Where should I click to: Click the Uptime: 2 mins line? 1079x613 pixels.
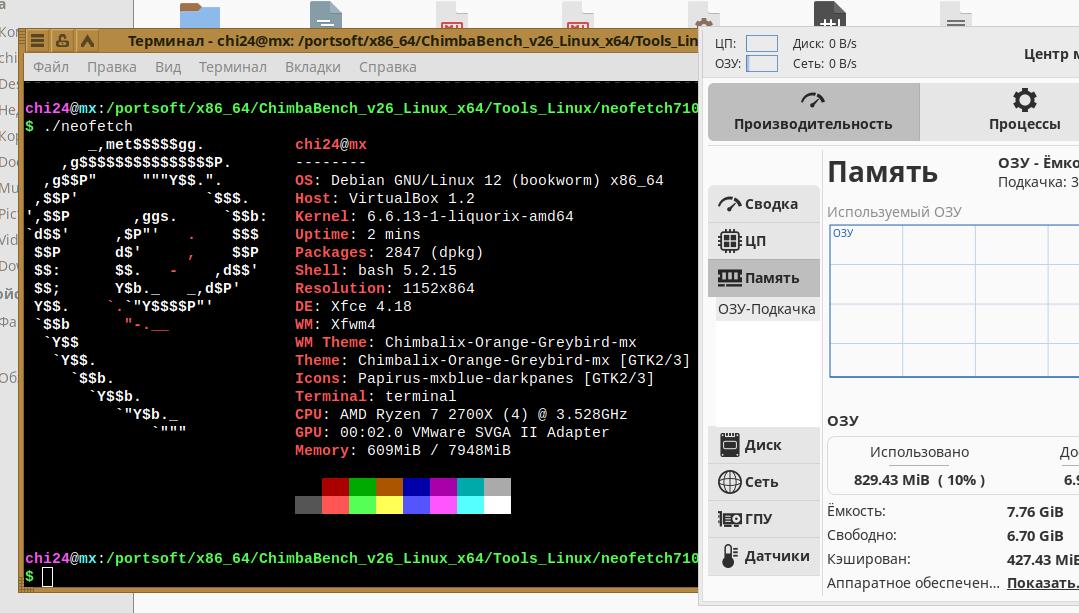(x=358, y=234)
